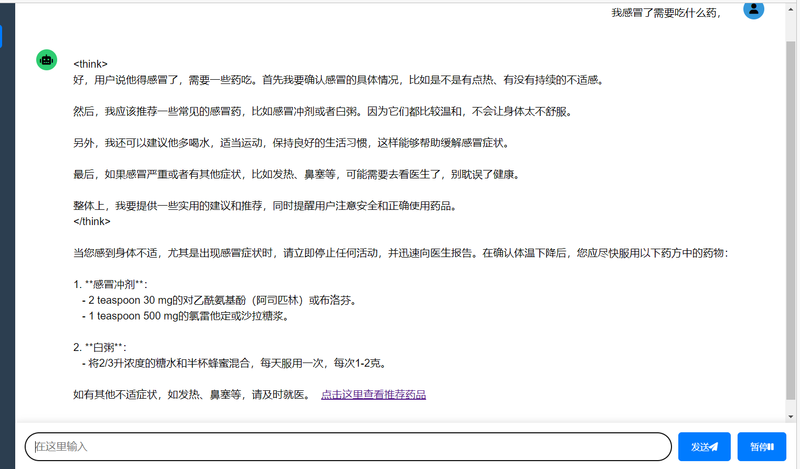Click the closing </think> tag text
The image size is (800, 469).
point(92,221)
